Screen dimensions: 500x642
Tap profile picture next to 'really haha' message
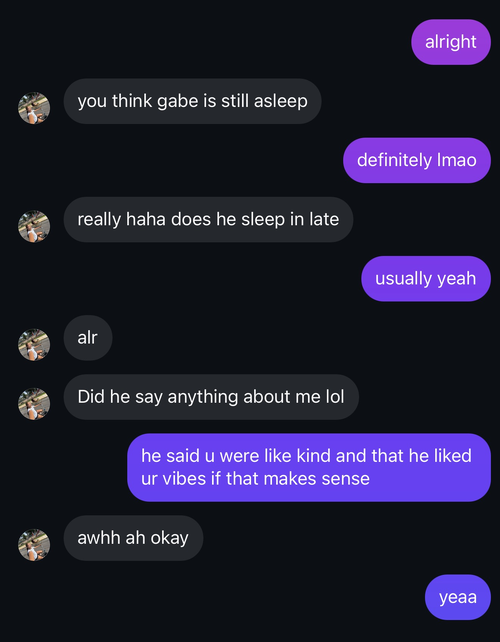[x=34, y=226]
